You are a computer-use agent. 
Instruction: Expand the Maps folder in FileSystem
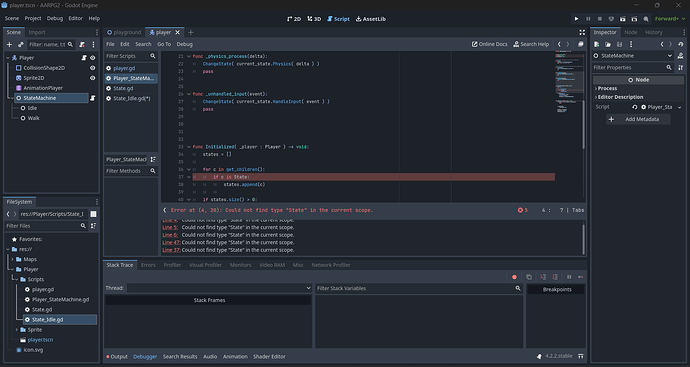13,259
